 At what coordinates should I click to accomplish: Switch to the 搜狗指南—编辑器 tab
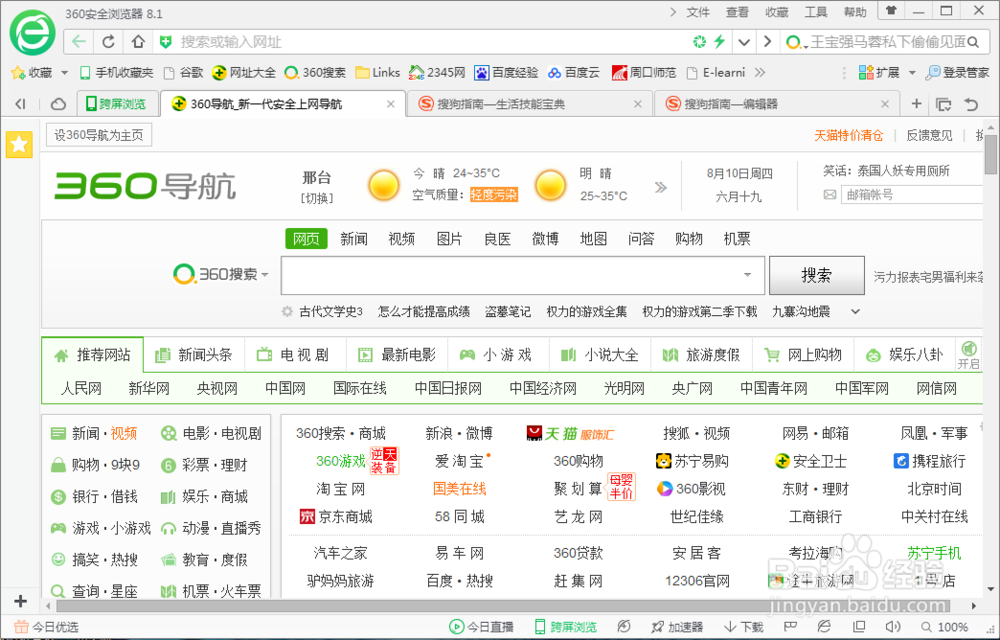777,104
